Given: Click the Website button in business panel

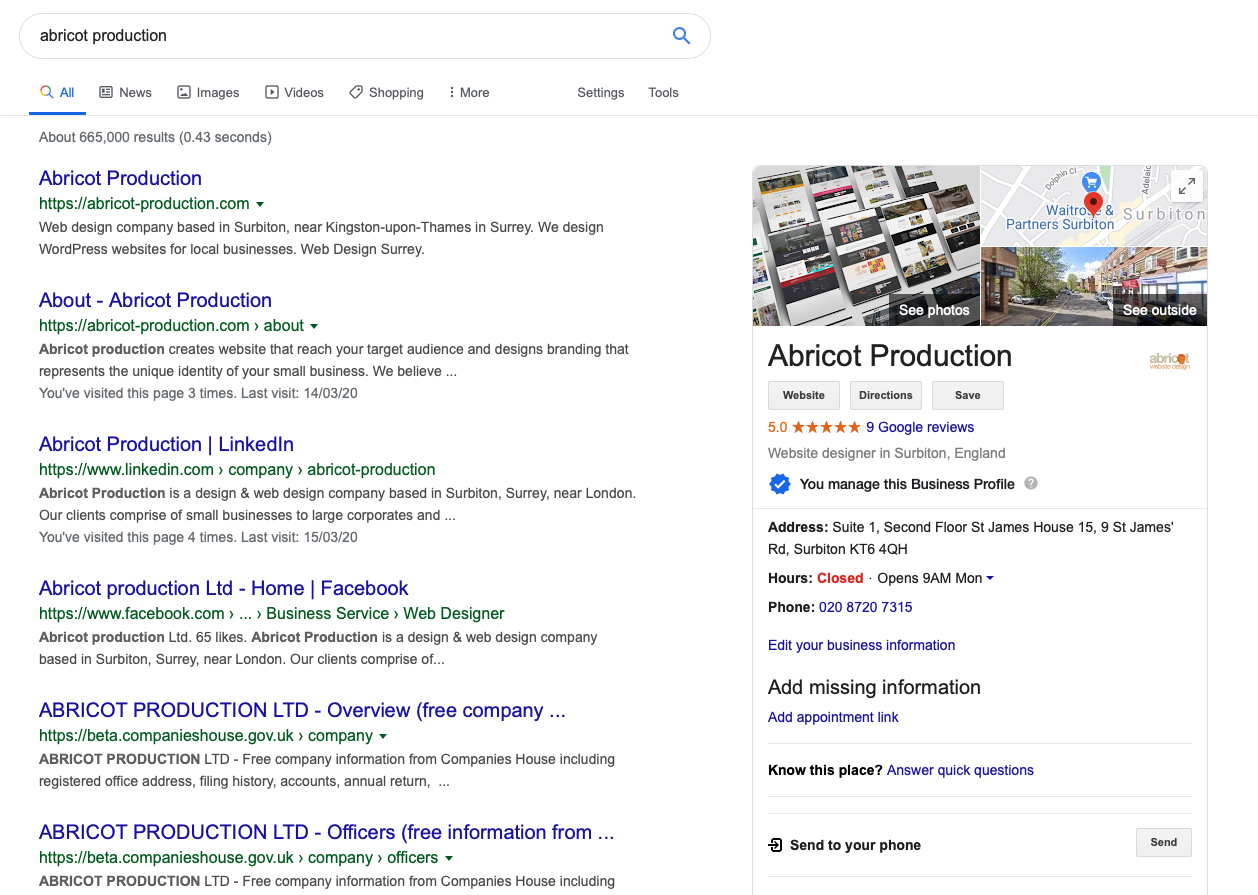Looking at the screenshot, I should coord(804,395).
